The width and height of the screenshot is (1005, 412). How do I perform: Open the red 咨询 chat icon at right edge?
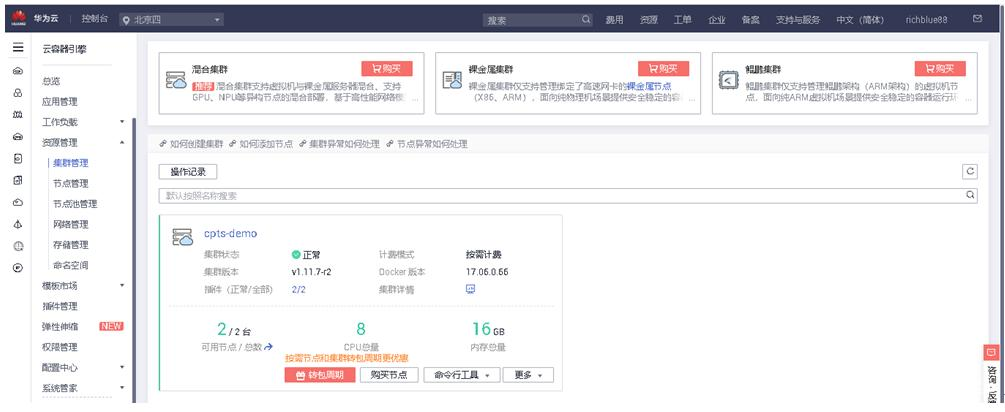point(991,352)
